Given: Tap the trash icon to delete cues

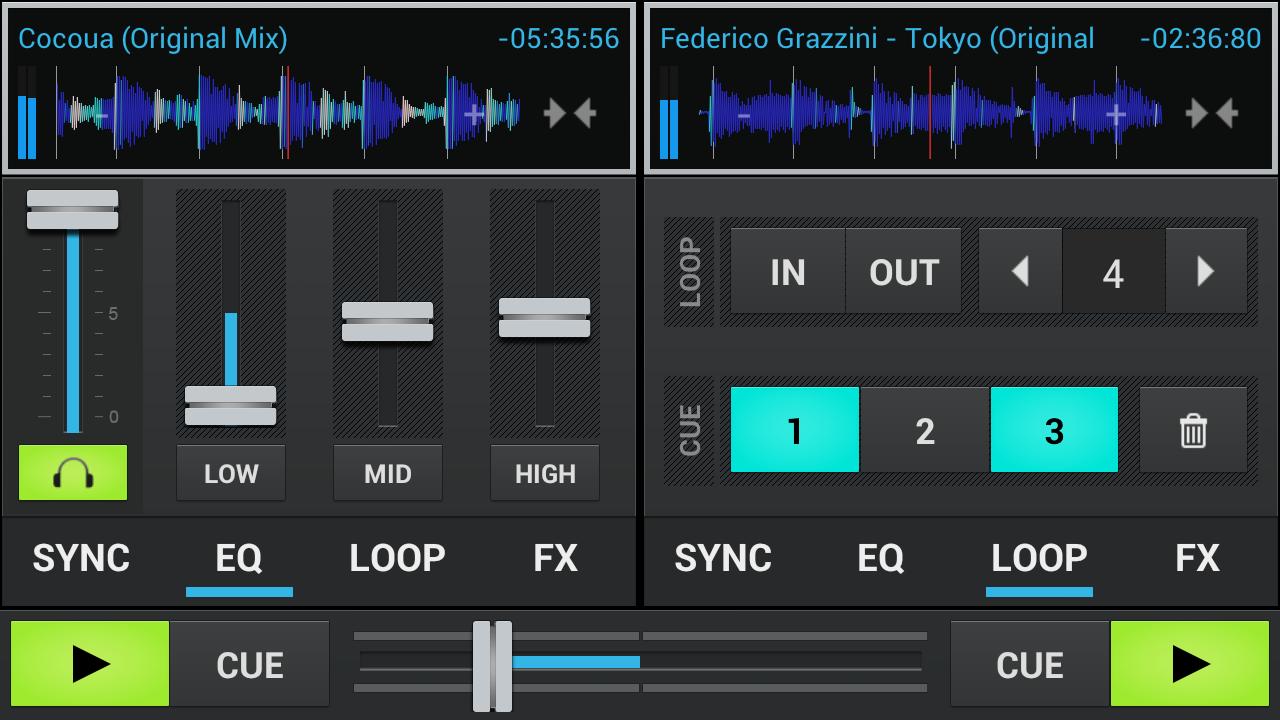Looking at the screenshot, I should tap(1193, 430).
